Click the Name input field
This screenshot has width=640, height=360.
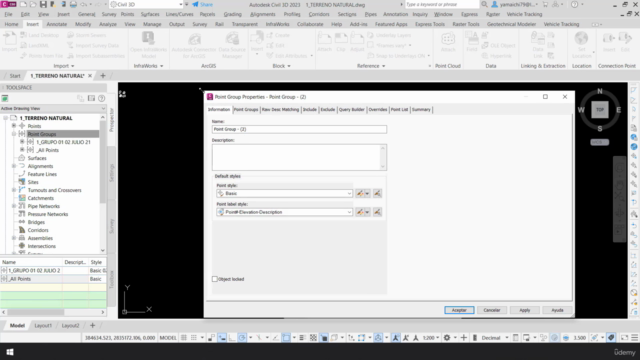click(299, 129)
